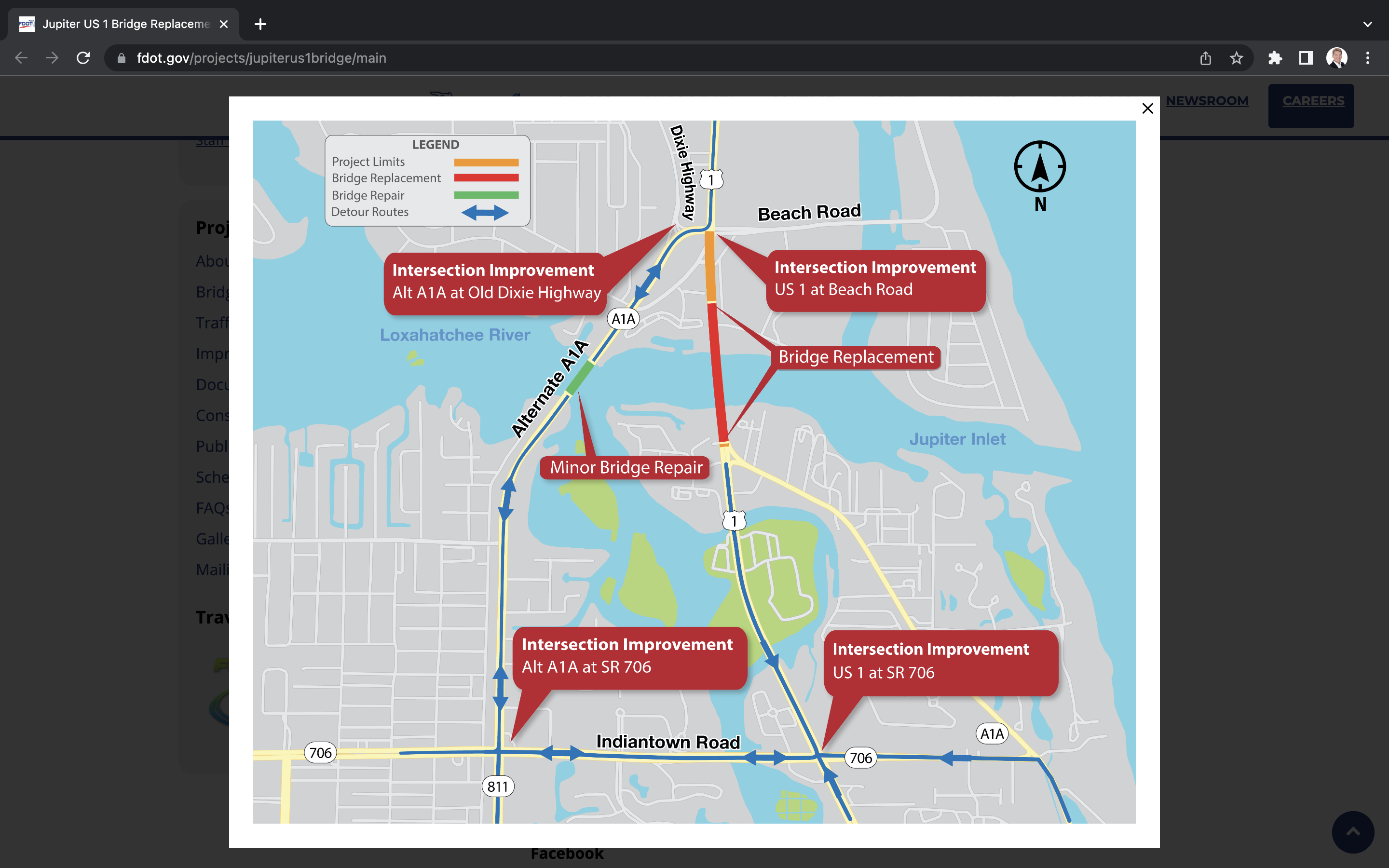Click the Alternate A1A road label

click(550, 389)
